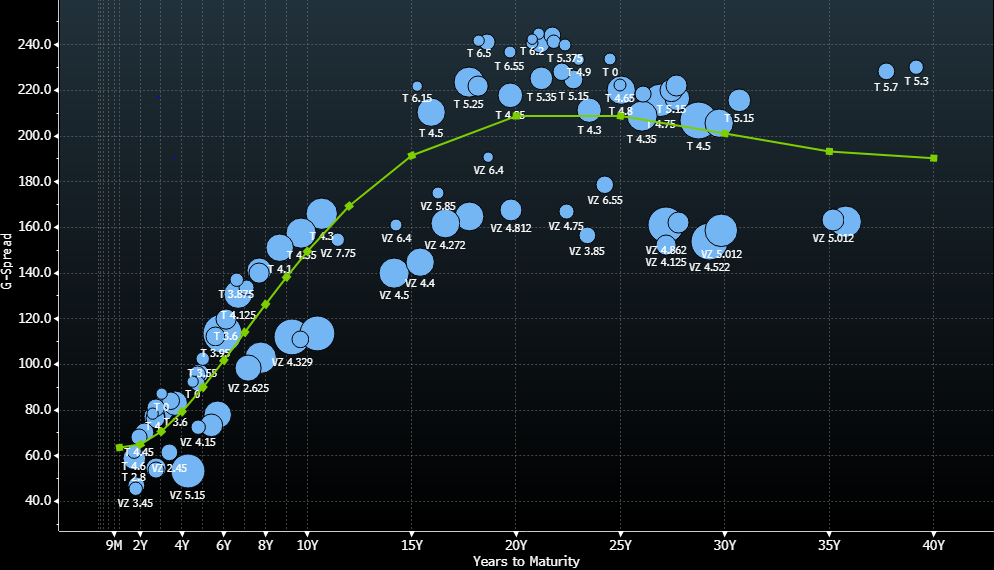
Task: Select the large VZ 5.15 bubble
Action: click(187, 470)
